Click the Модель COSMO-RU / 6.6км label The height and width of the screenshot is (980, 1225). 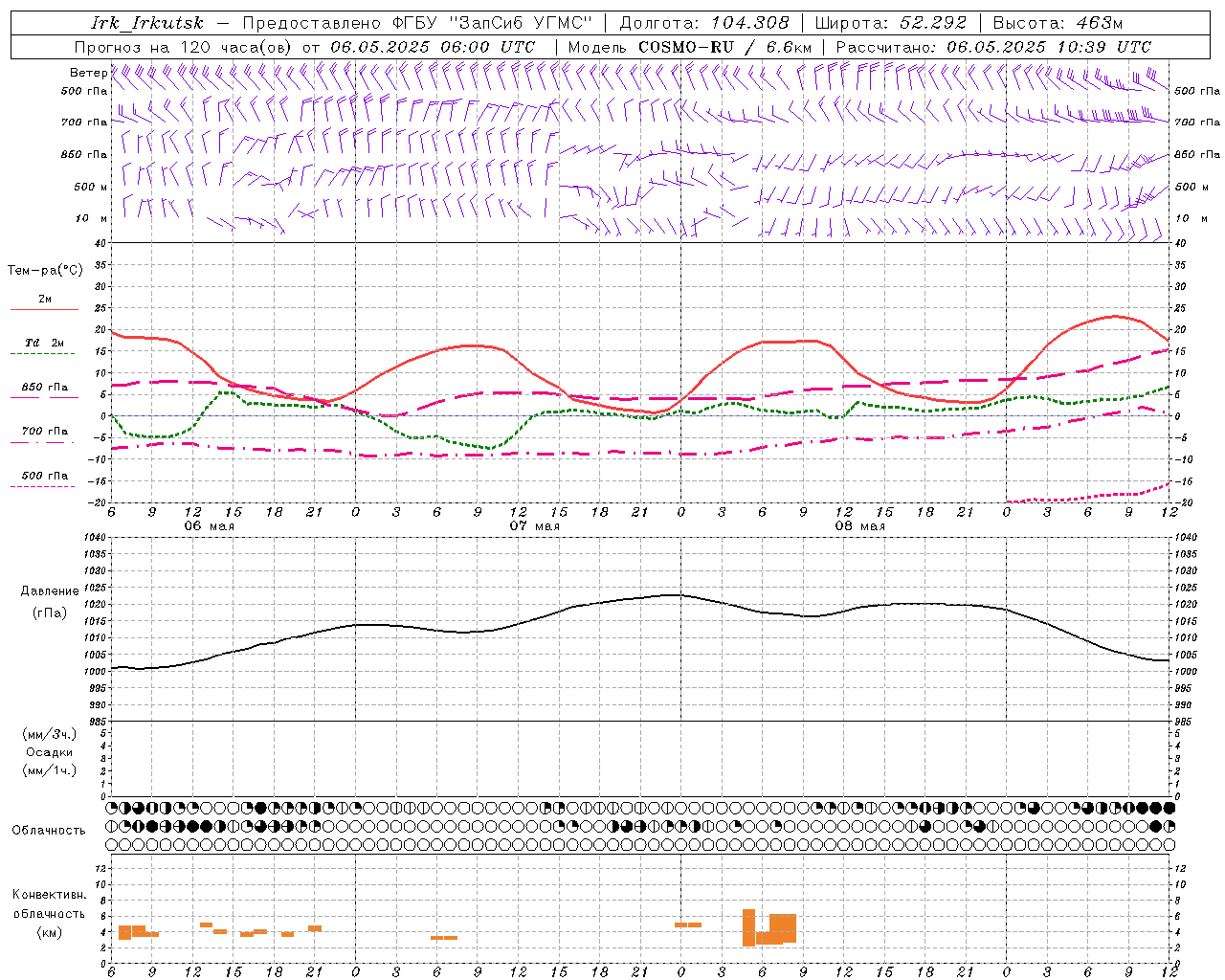pyautogui.click(x=690, y=47)
